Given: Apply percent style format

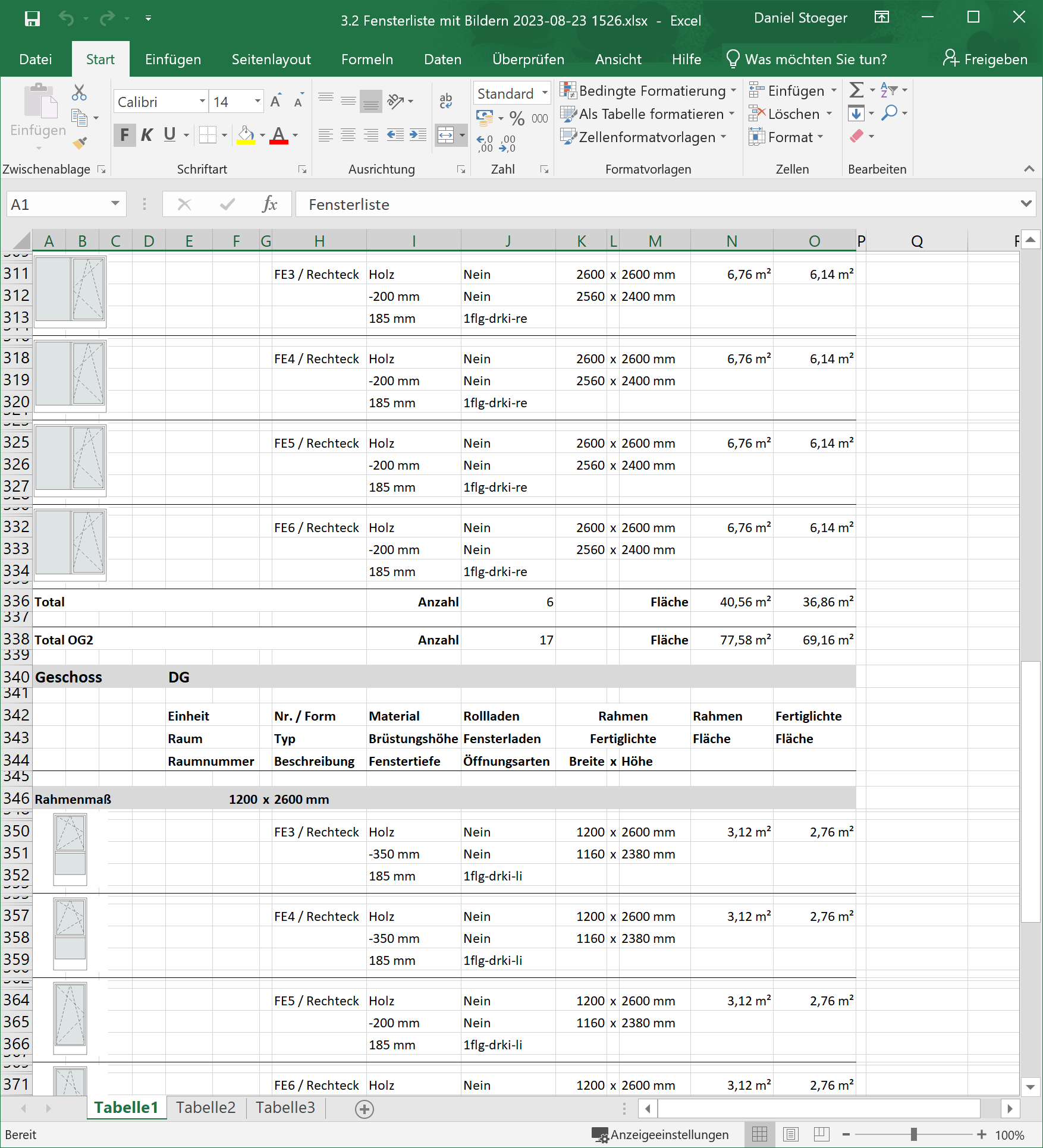Looking at the screenshot, I should [x=517, y=118].
